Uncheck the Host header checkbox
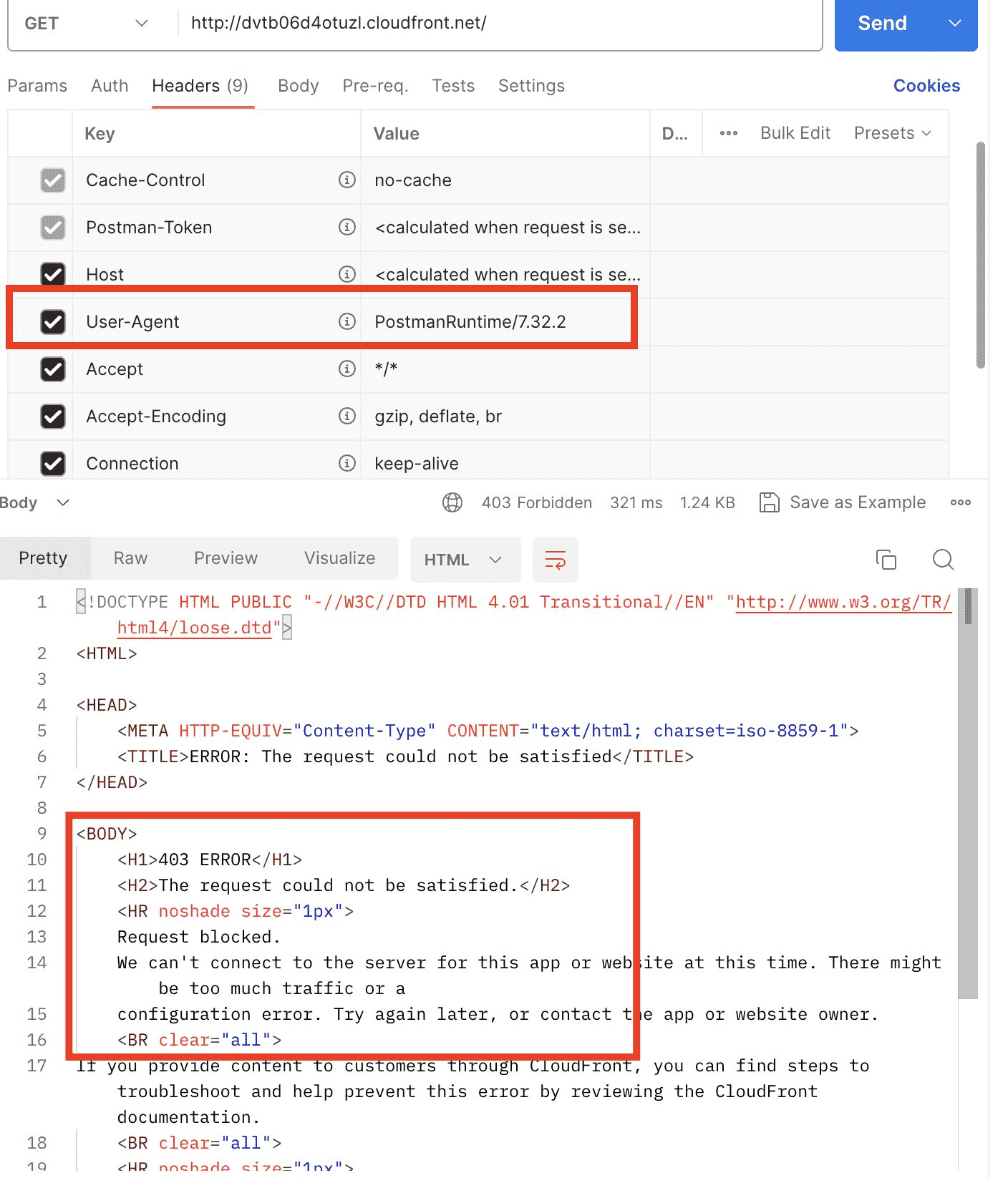1008x1178 pixels. [x=53, y=275]
